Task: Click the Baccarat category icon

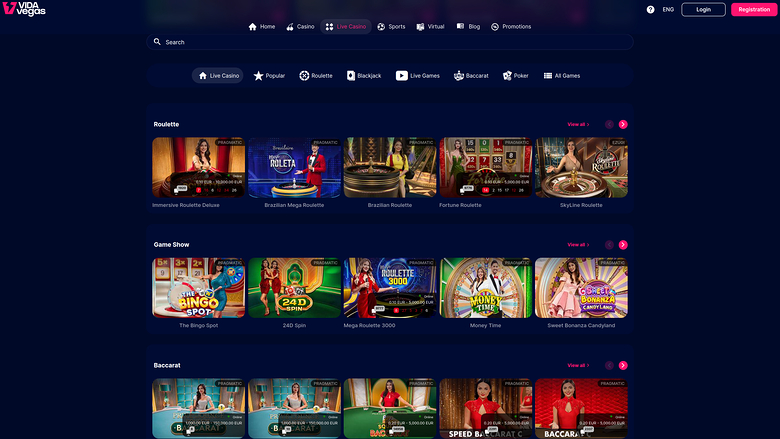Action: tap(459, 76)
